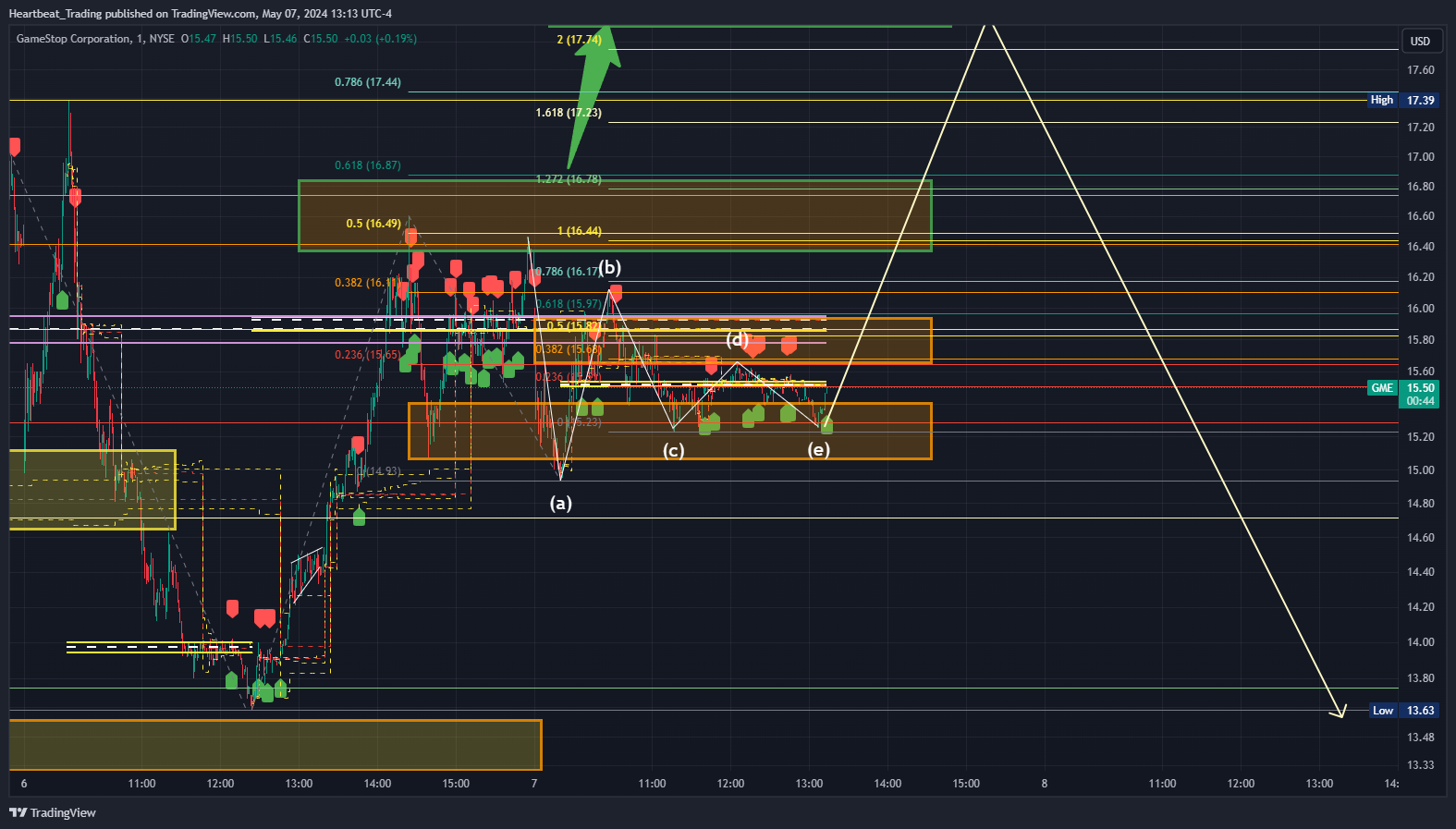This screenshot has height=829, width=1456.
Task: Click the 14.60 price axis value
Action: tap(1420, 538)
